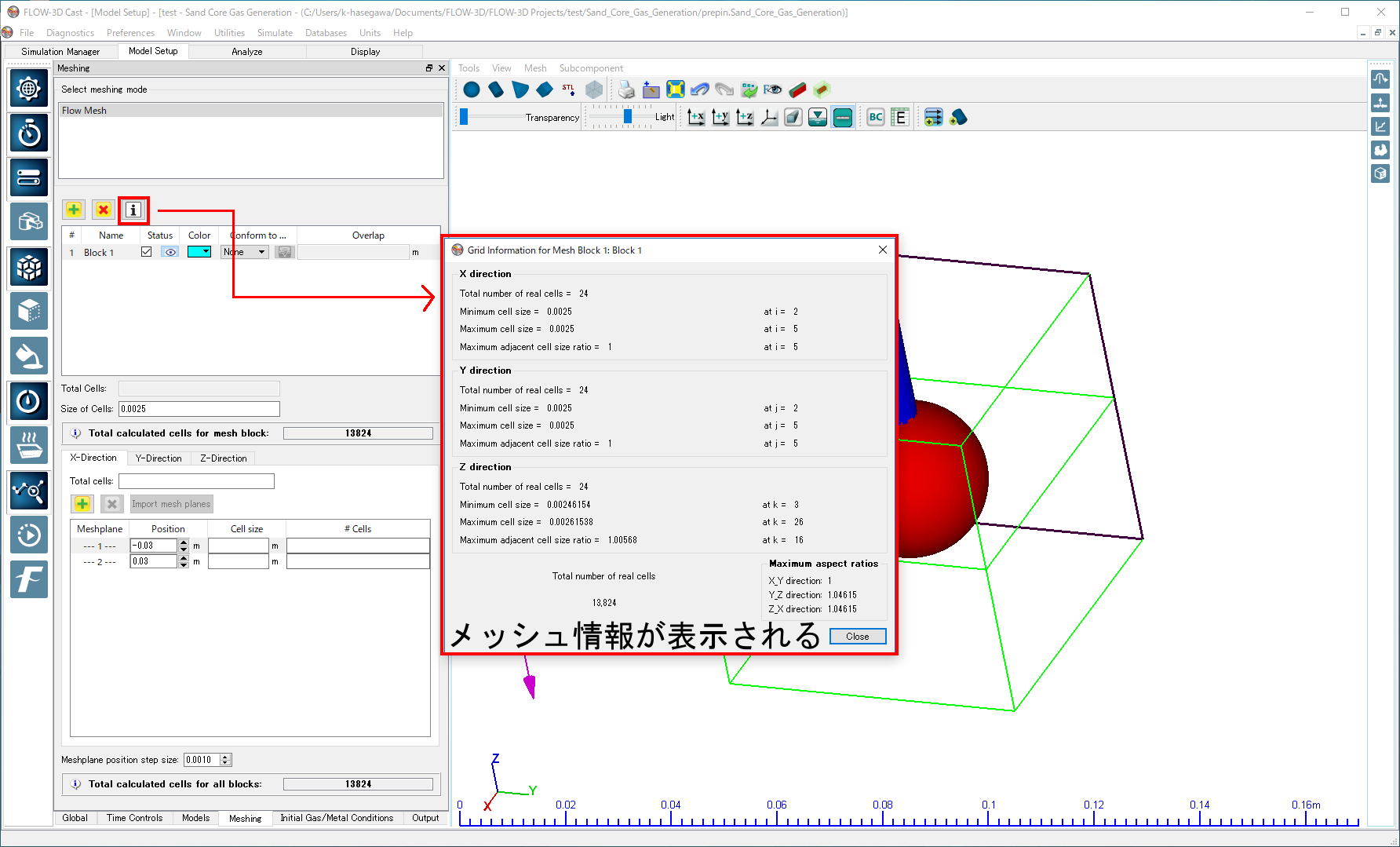Open Block 1 color dropdown
Viewport: 1400px width, 847px height.
click(x=206, y=252)
